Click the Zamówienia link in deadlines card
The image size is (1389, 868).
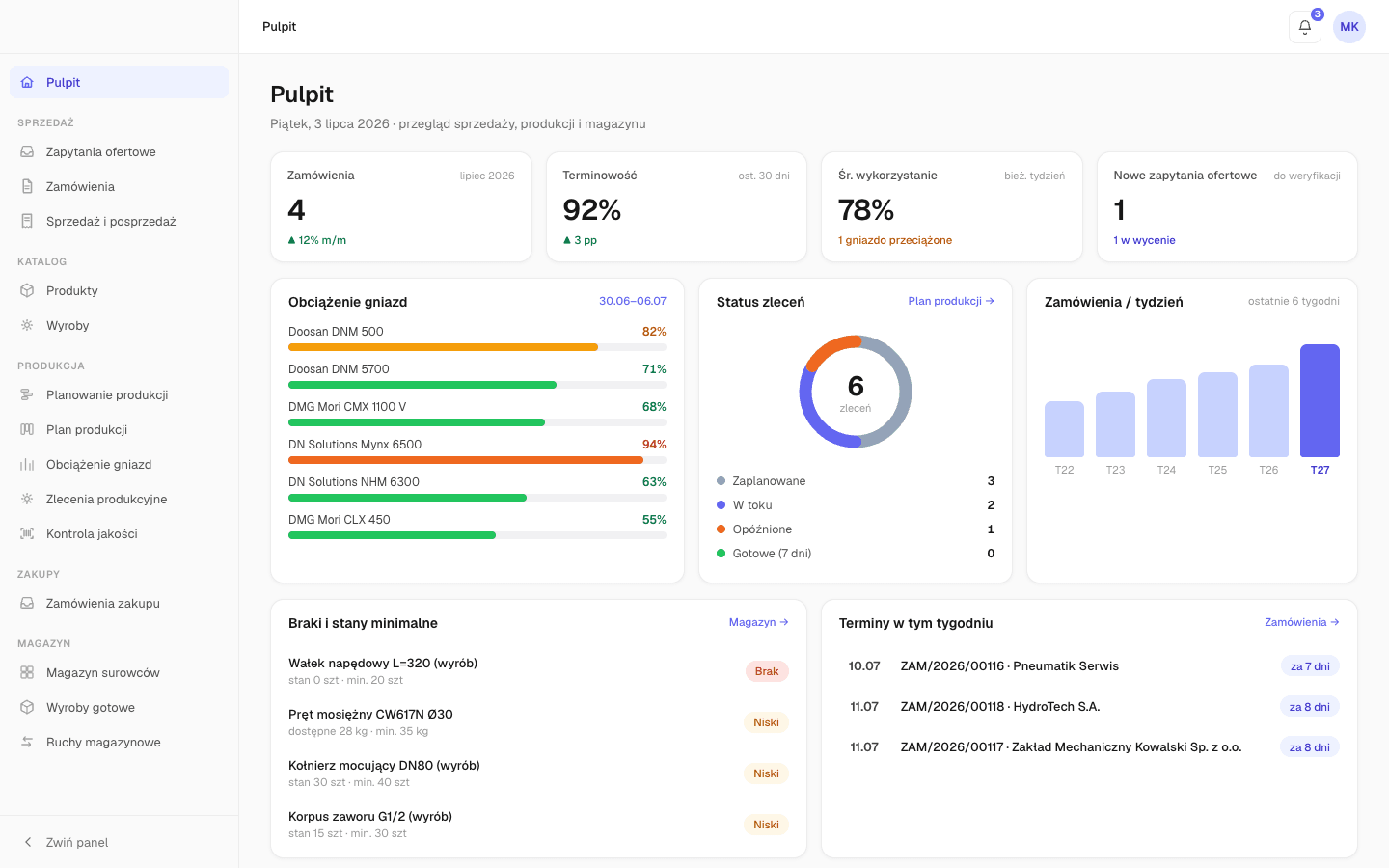1302,622
